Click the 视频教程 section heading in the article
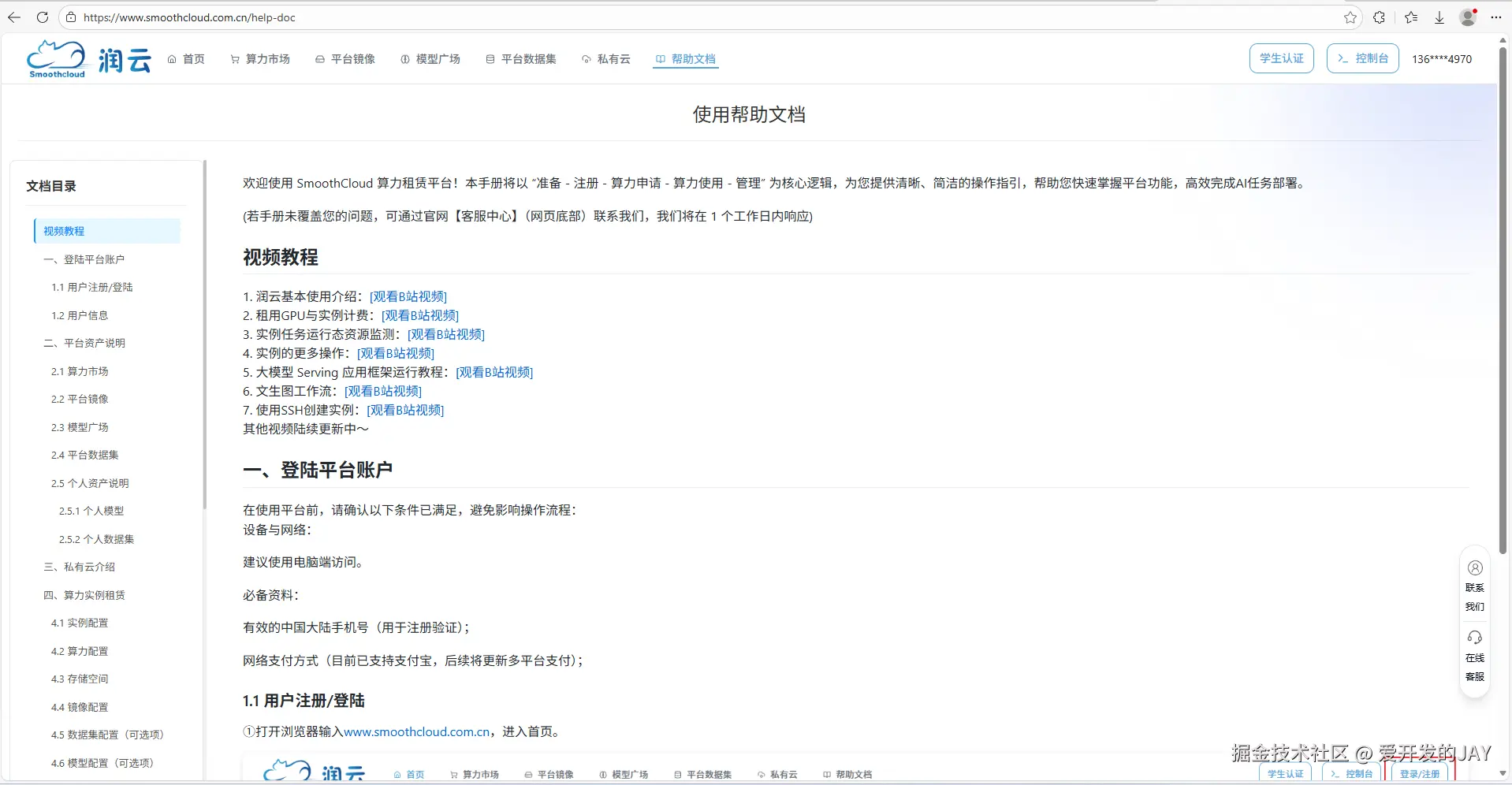Image resolution: width=1512 pixels, height=785 pixels. tap(281, 257)
